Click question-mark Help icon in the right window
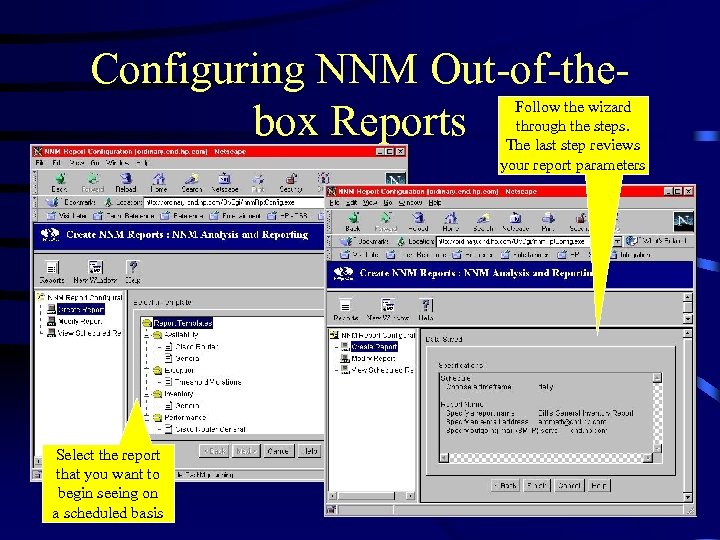This screenshot has width=720, height=540. coord(426,310)
